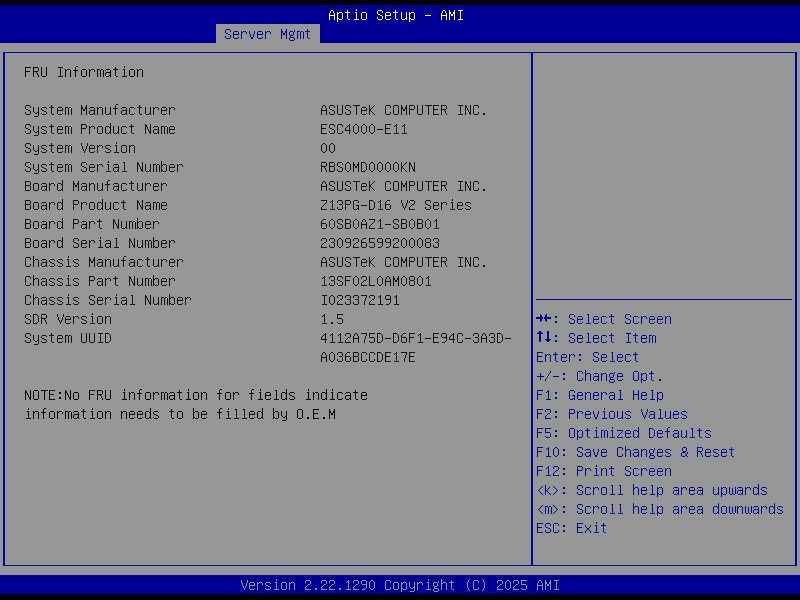Click the SDR Version label
The height and width of the screenshot is (600, 800).
(67, 319)
